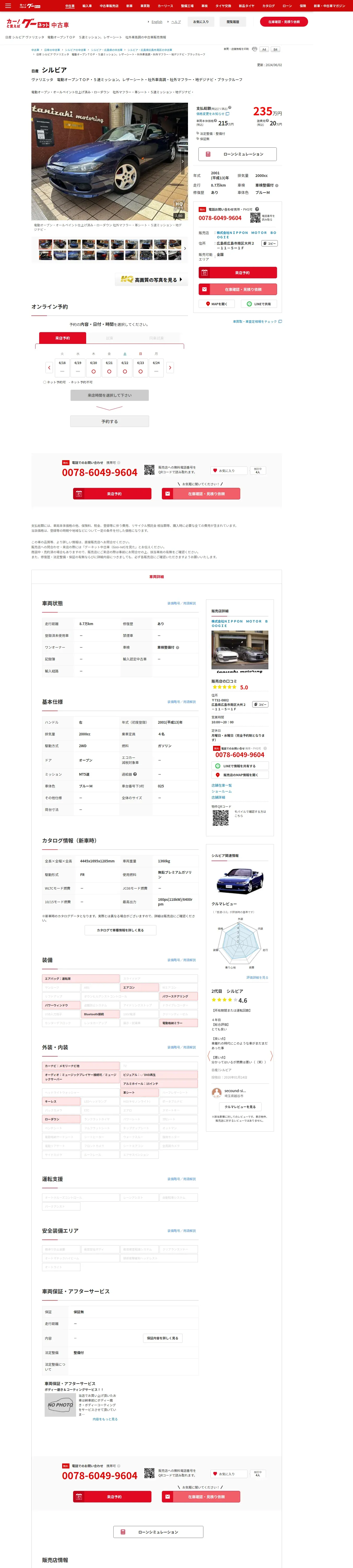Image resolution: width=353 pixels, height=1568 pixels.
Task: Select B4 print size button
Action: [275, 49]
